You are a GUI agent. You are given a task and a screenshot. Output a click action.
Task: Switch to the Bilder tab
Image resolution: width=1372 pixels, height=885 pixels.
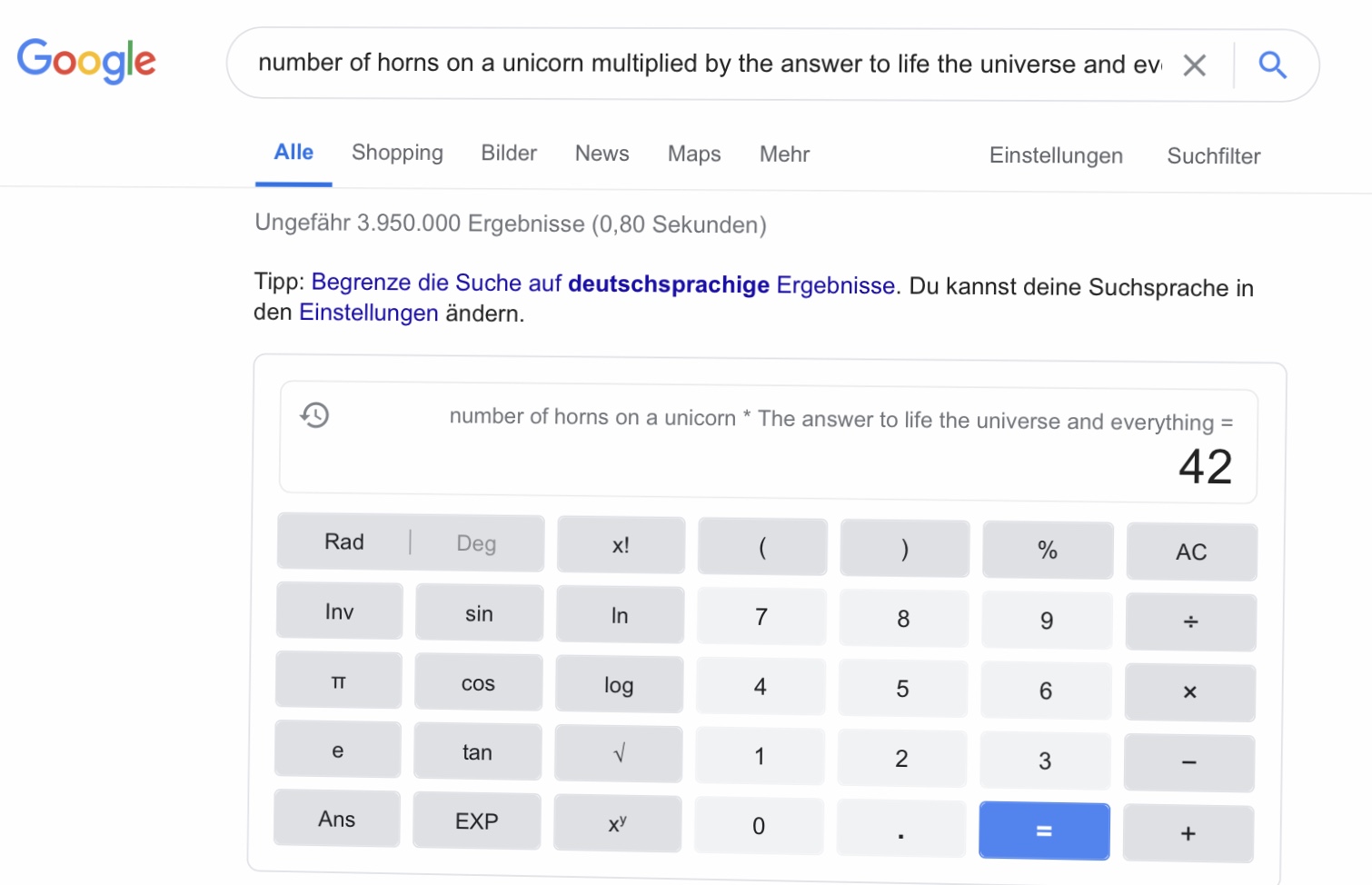click(x=509, y=153)
